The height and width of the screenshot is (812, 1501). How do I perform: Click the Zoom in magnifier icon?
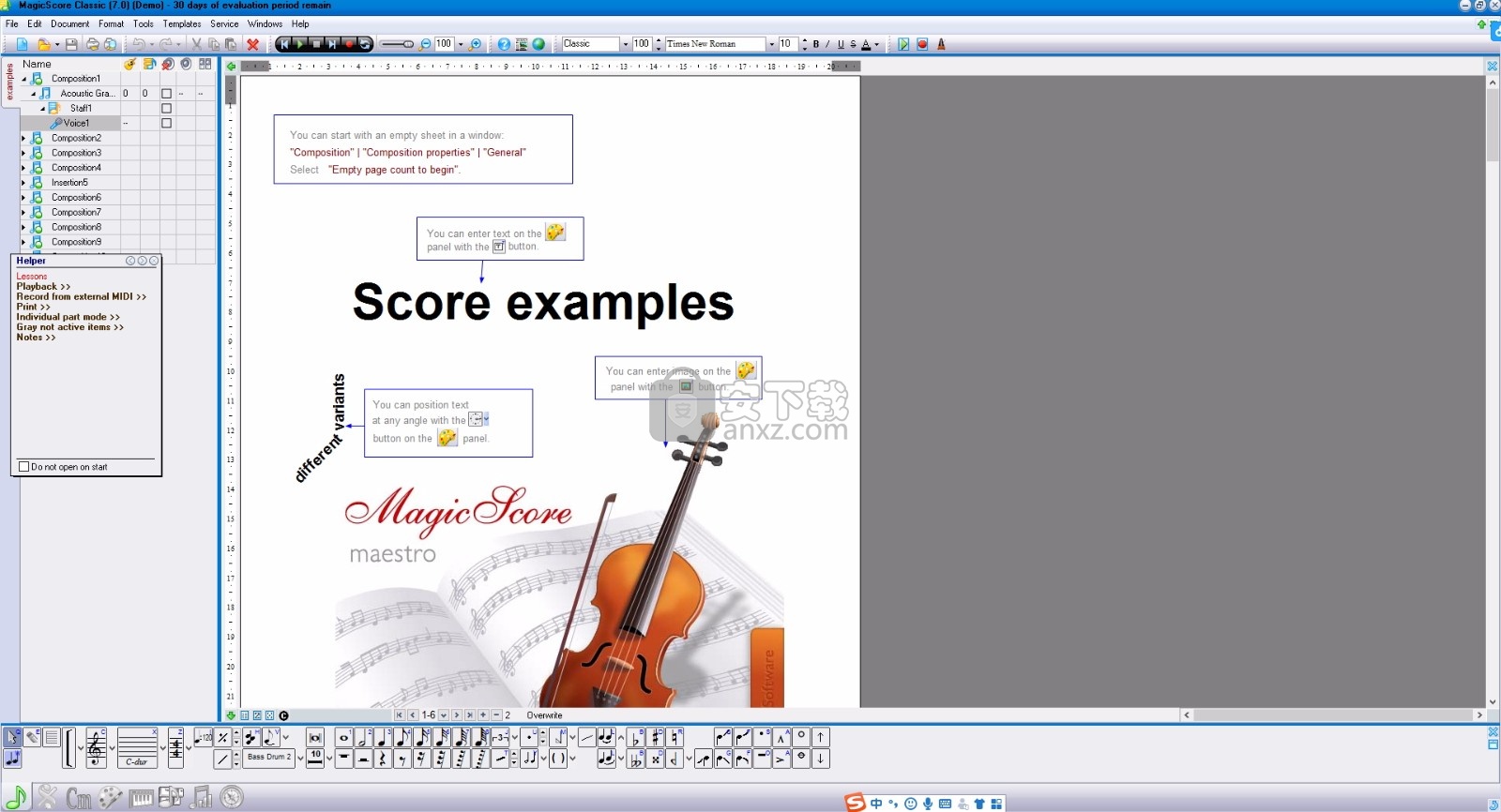(x=476, y=44)
